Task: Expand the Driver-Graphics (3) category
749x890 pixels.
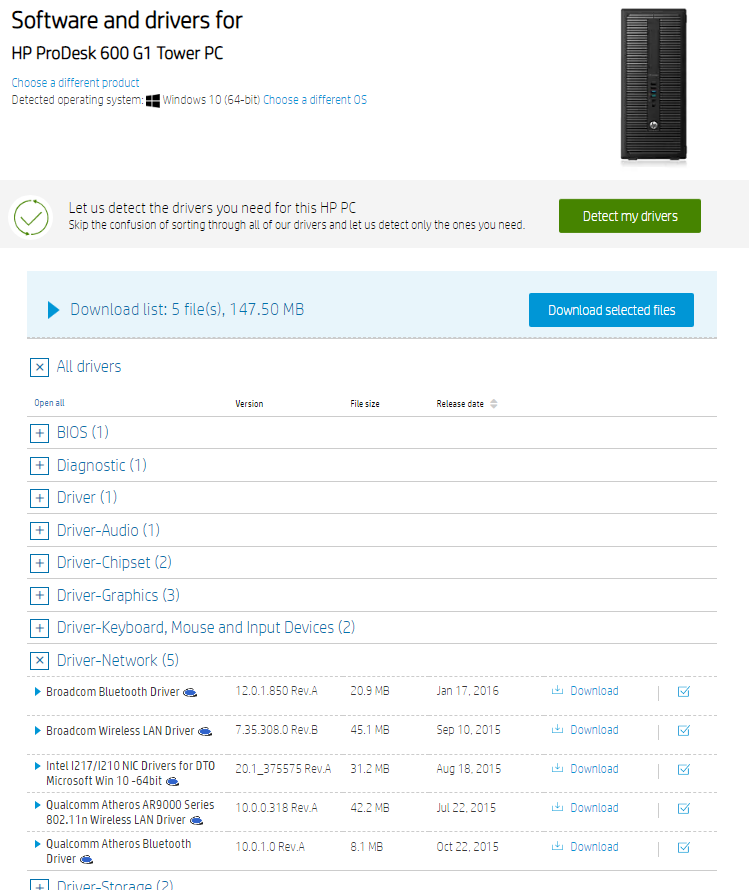Action: tap(39, 595)
